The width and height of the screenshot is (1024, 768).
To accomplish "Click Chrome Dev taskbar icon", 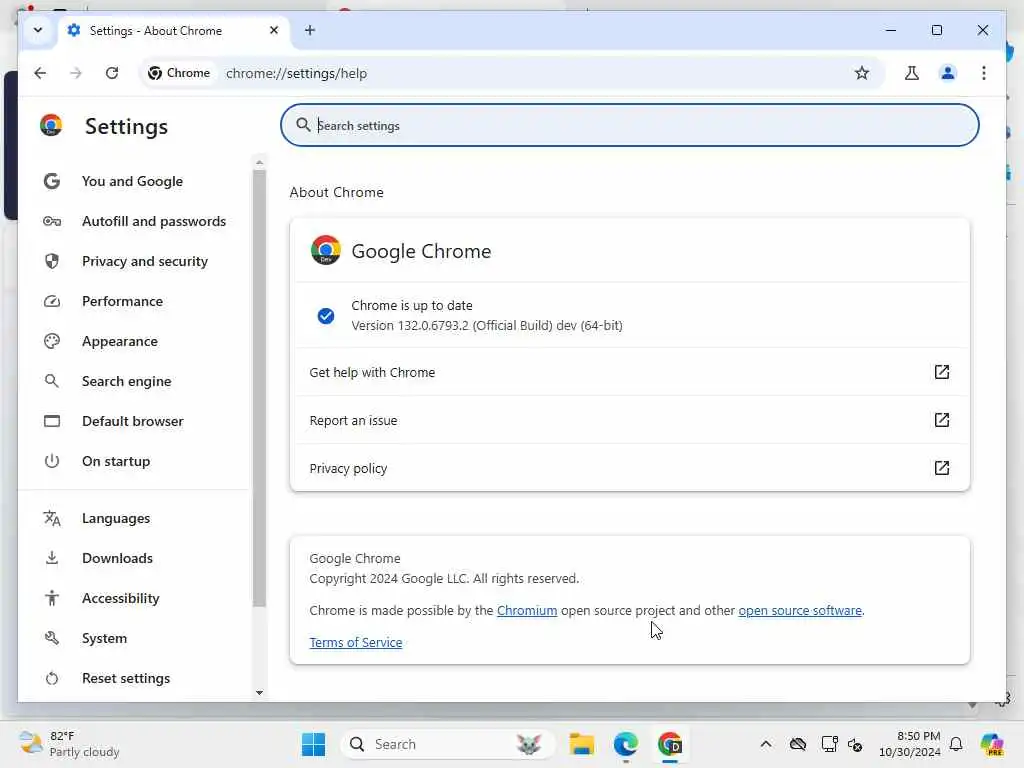I will [x=669, y=744].
